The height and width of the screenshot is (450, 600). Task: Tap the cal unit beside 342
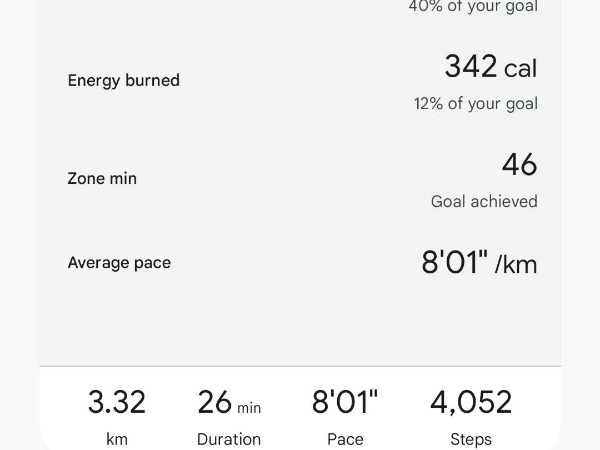520,69
